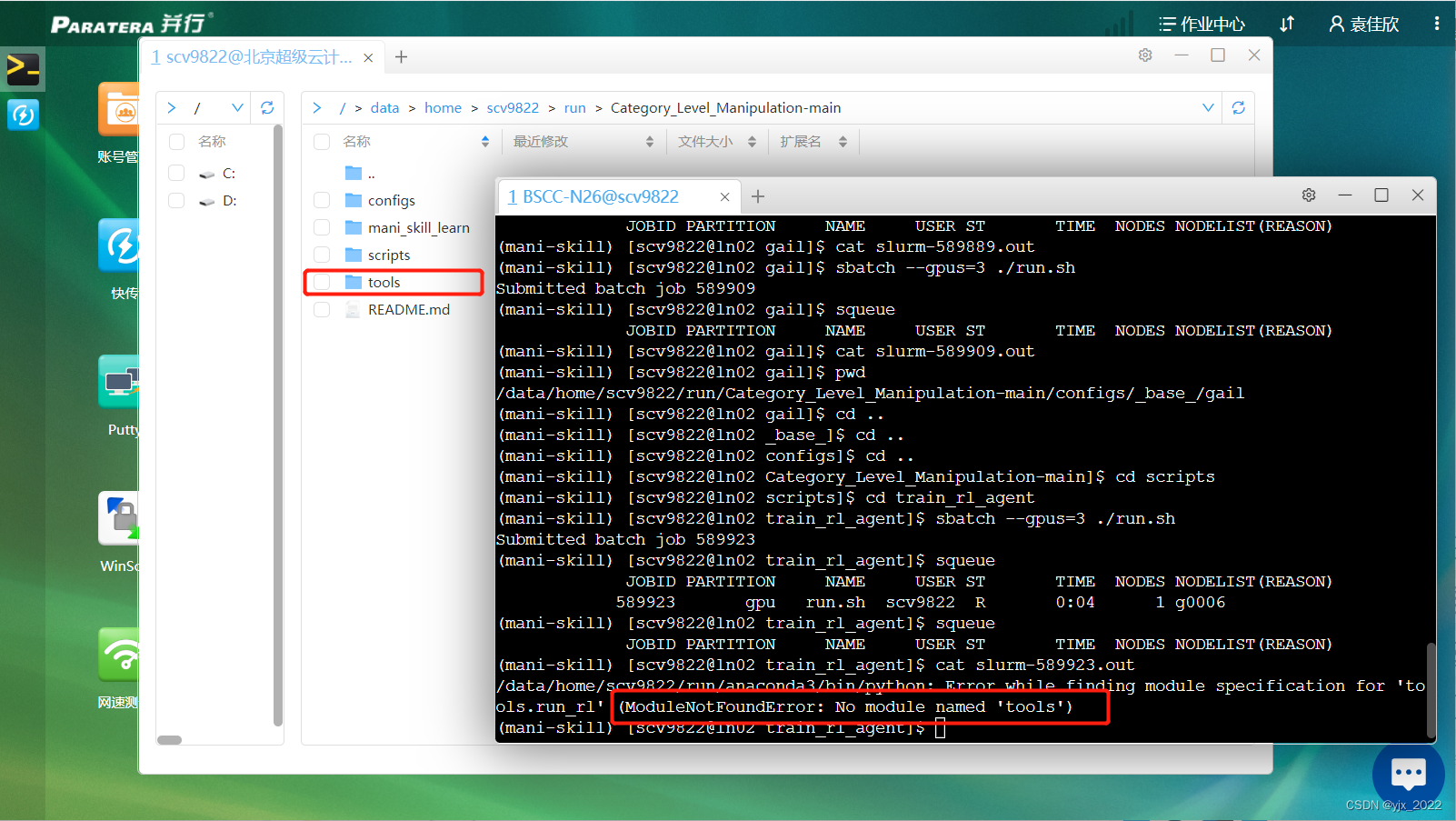Image resolution: width=1456 pixels, height=821 pixels.
Task: Click the file transfer arrows icon in top bar
Action: (1287, 24)
